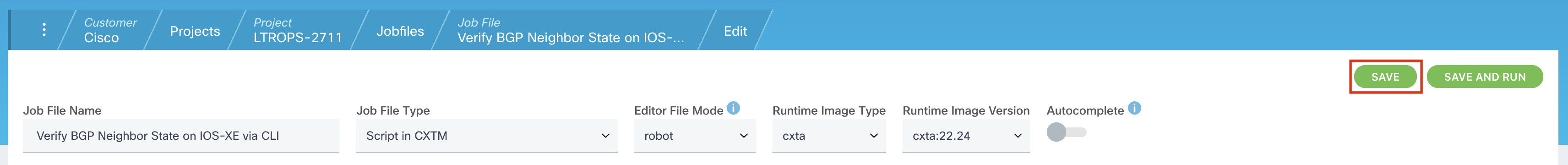Open the Job File Type dropdown
The image size is (1568, 165).
(x=486, y=136)
